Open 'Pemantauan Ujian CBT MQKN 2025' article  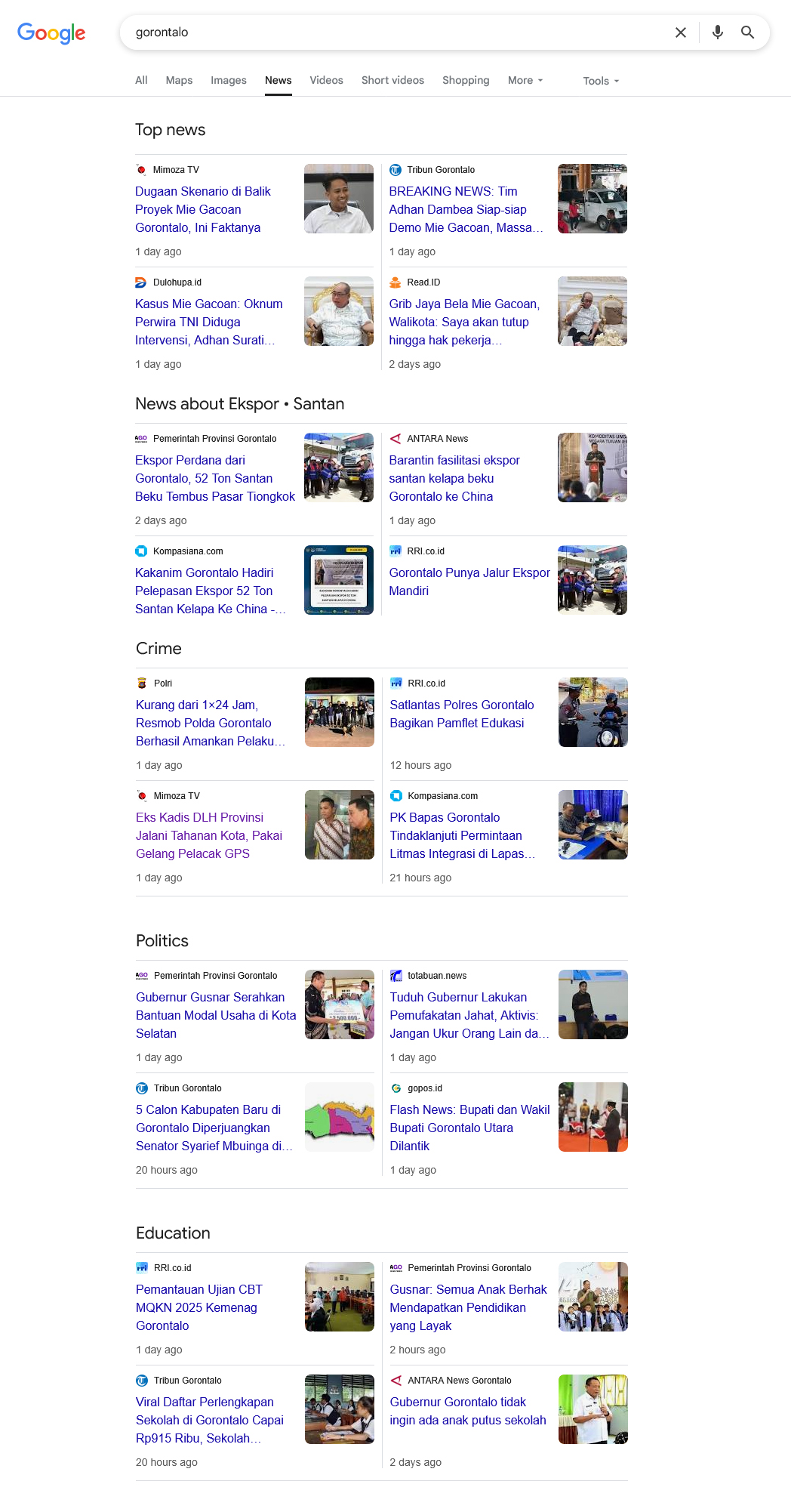[x=199, y=1308]
